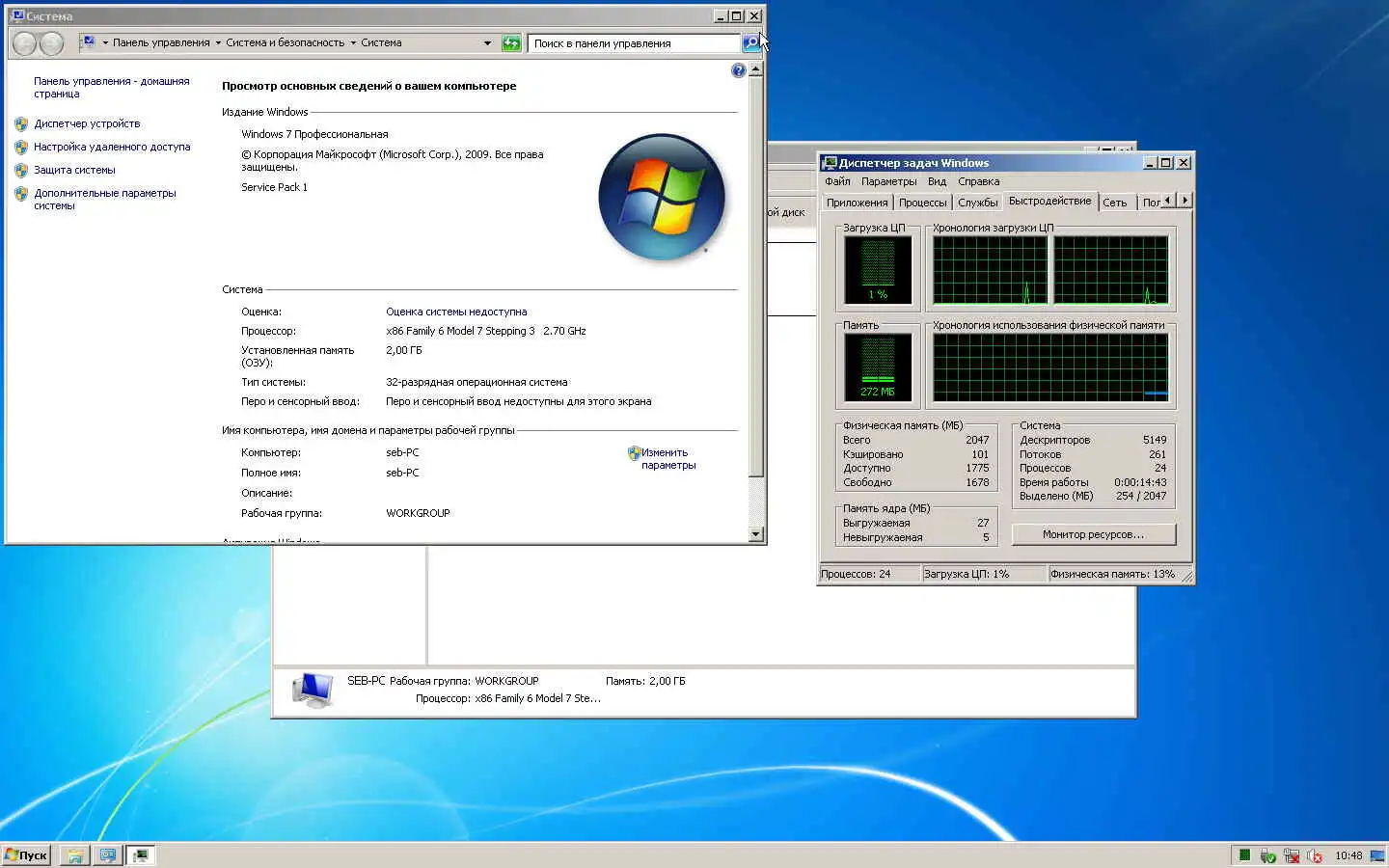Image resolution: width=1389 pixels, height=868 pixels.
Task: Click the Windows 7 Профессиональная edition text
Action: [x=314, y=134]
